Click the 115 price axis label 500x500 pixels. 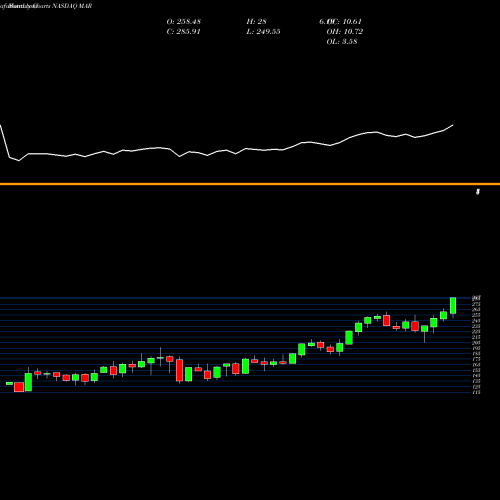477,392
